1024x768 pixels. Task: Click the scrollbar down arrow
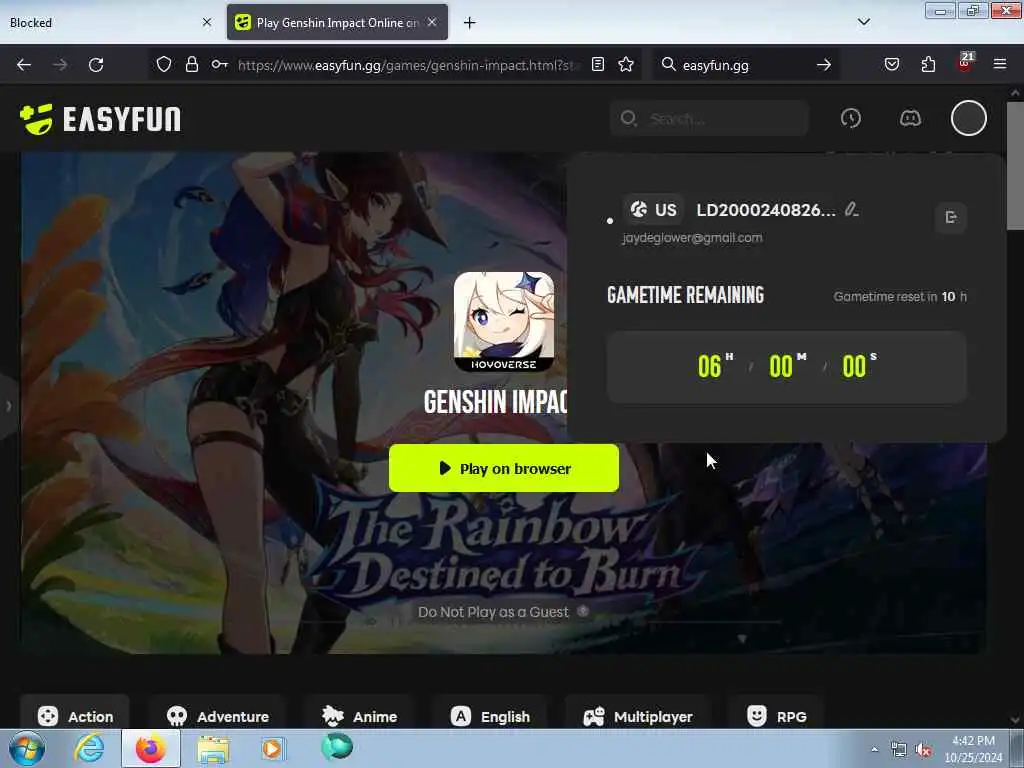point(1014,720)
